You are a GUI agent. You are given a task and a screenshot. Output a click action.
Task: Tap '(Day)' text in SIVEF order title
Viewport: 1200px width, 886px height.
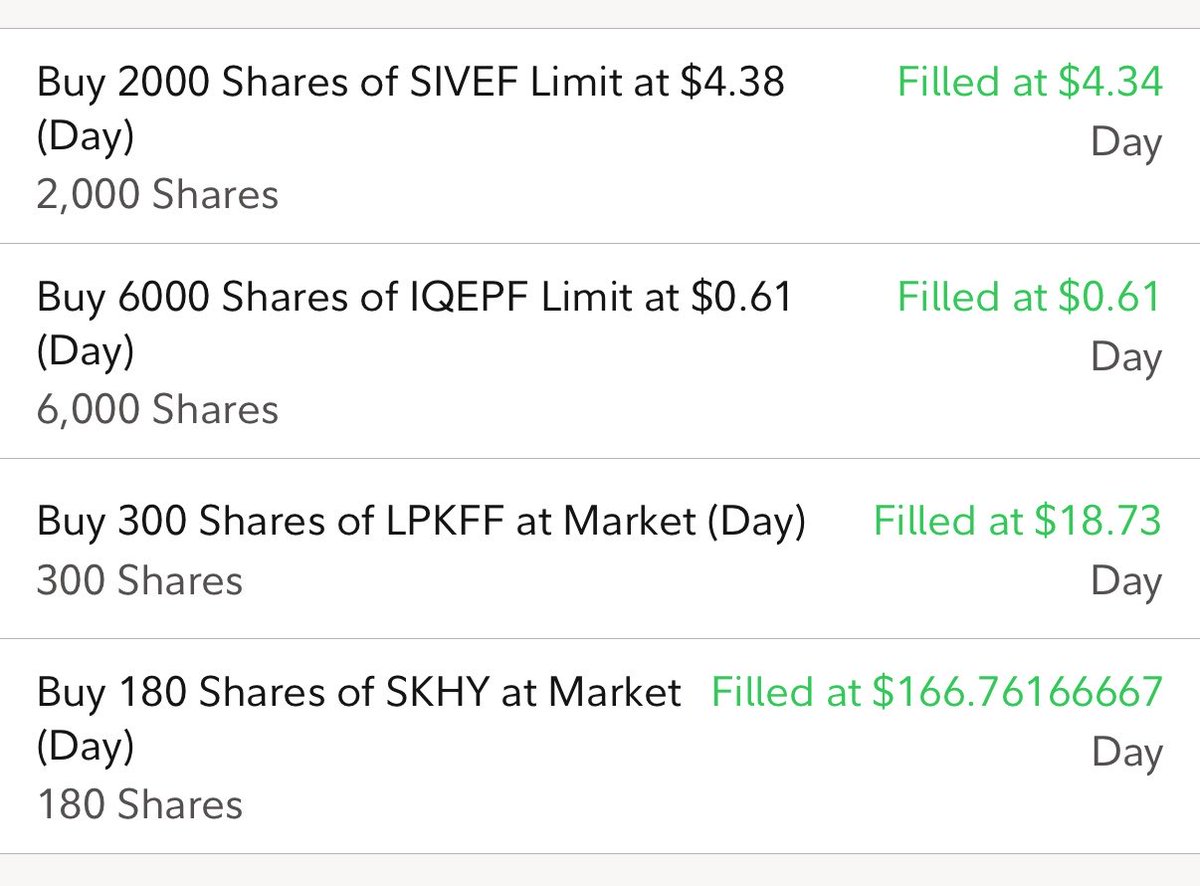[x=85, y=137]
